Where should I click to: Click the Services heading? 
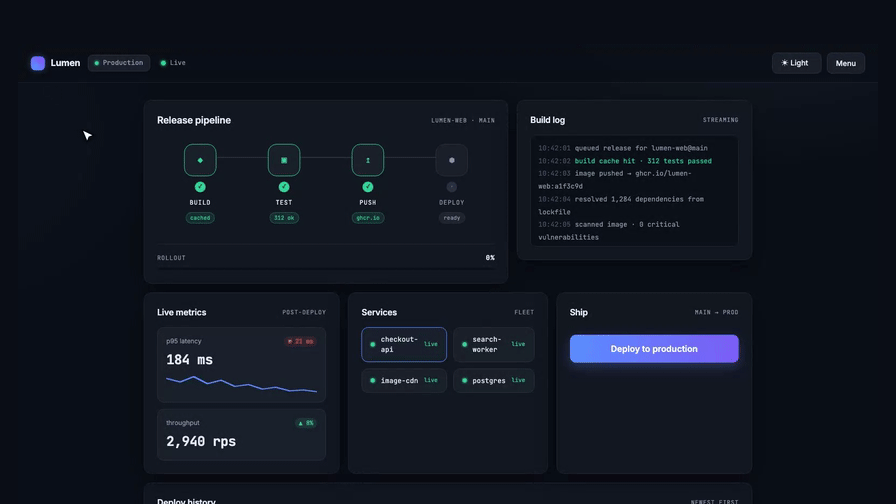point(379,313)
